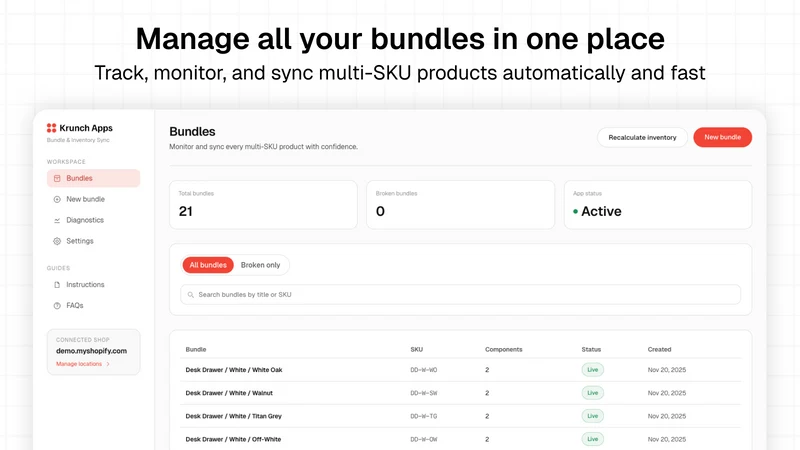Click the FAQs question mark icon
This screenshot has height=450, width=800.
pos(57,306)
